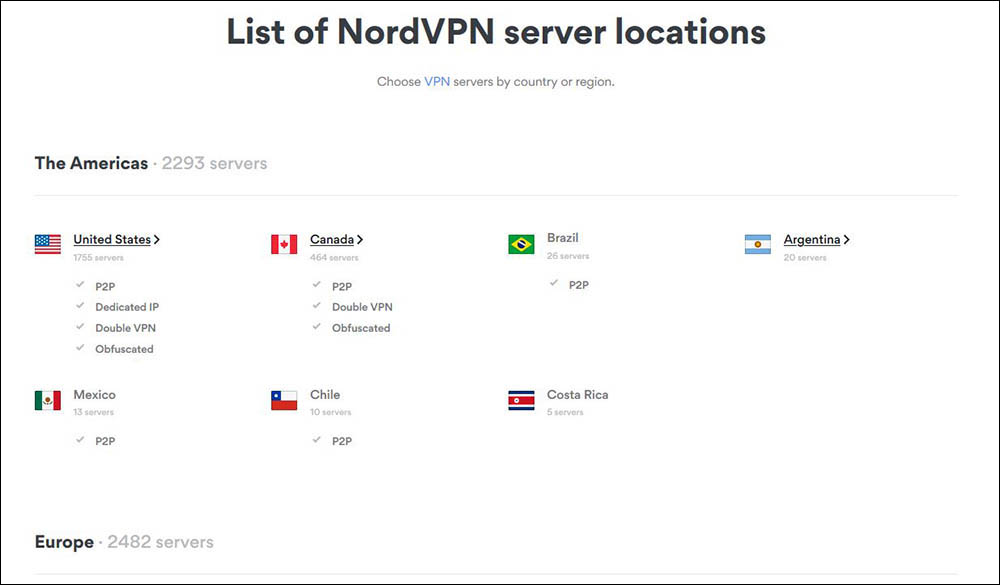This screenshot has width=1000, height=585.
Task: Open the United States server page link
Action: tap(111, 239)
